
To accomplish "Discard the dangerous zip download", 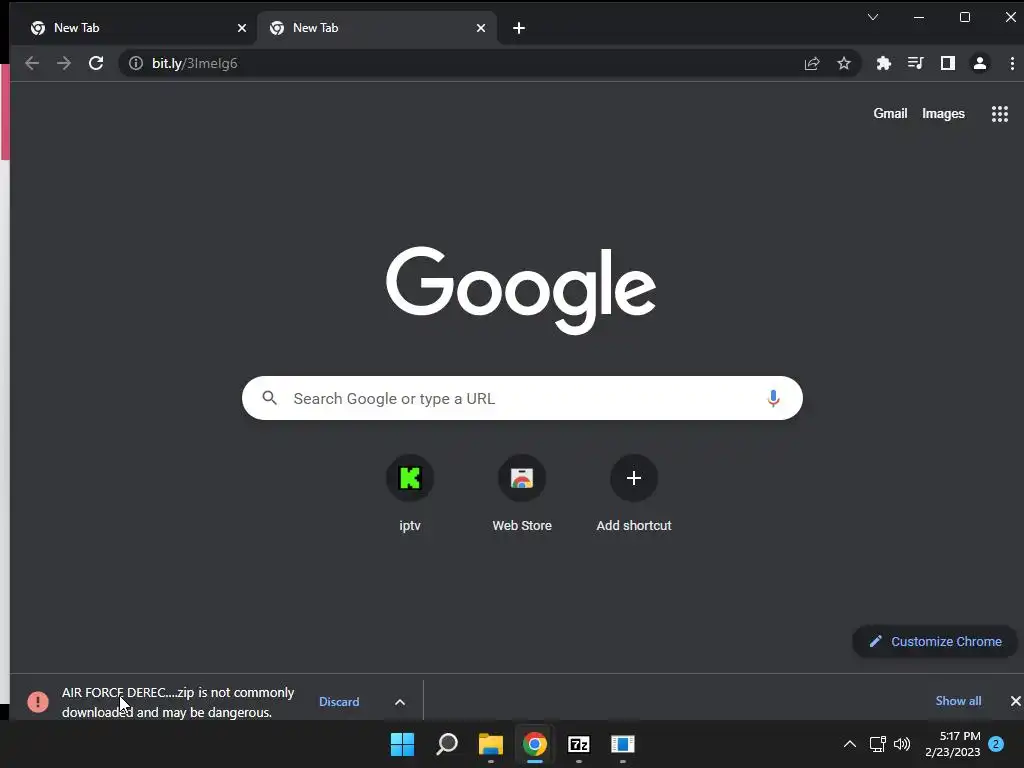I will pyautogui.click(x=339, y=702).
